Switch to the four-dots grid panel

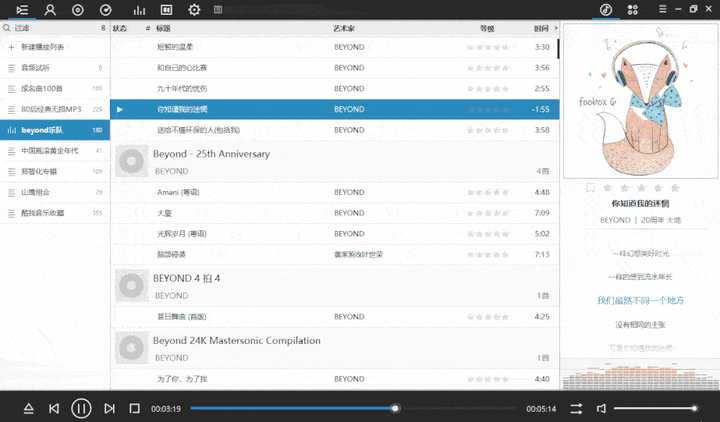[x=633, y=10]
